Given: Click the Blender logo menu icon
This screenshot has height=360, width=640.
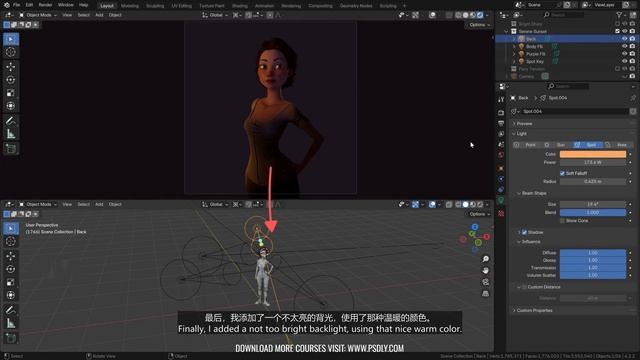Looking at the screenshot, I should point(7,5).
